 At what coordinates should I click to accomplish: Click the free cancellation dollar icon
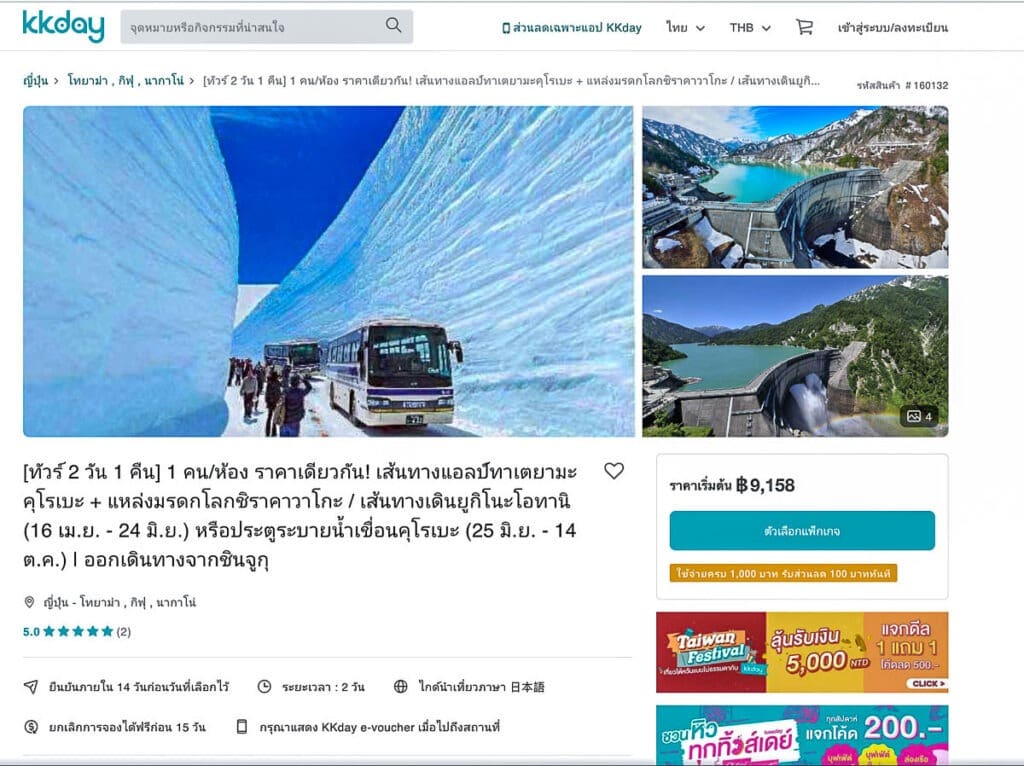pos(31,727)
